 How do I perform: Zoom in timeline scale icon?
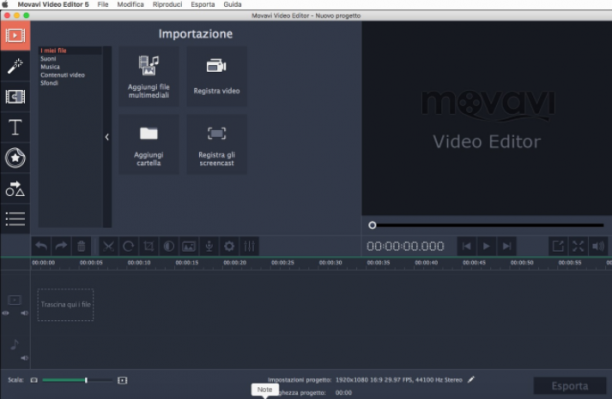point(122,380)
